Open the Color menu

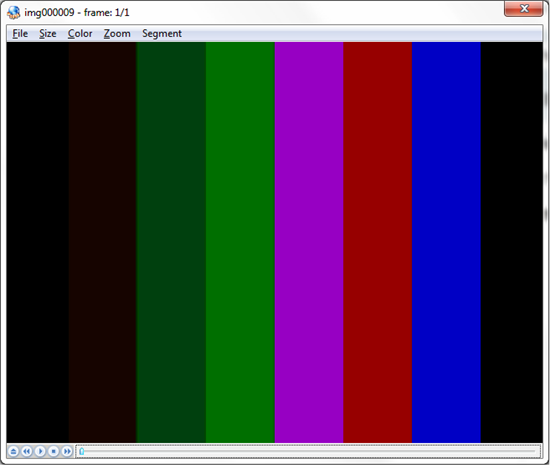[x=80, y=34]
